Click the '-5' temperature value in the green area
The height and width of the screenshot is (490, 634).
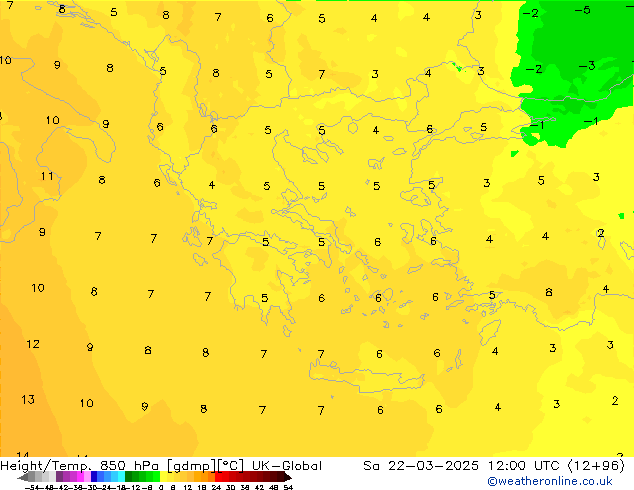pyautogui.click(x=582, y=10)
